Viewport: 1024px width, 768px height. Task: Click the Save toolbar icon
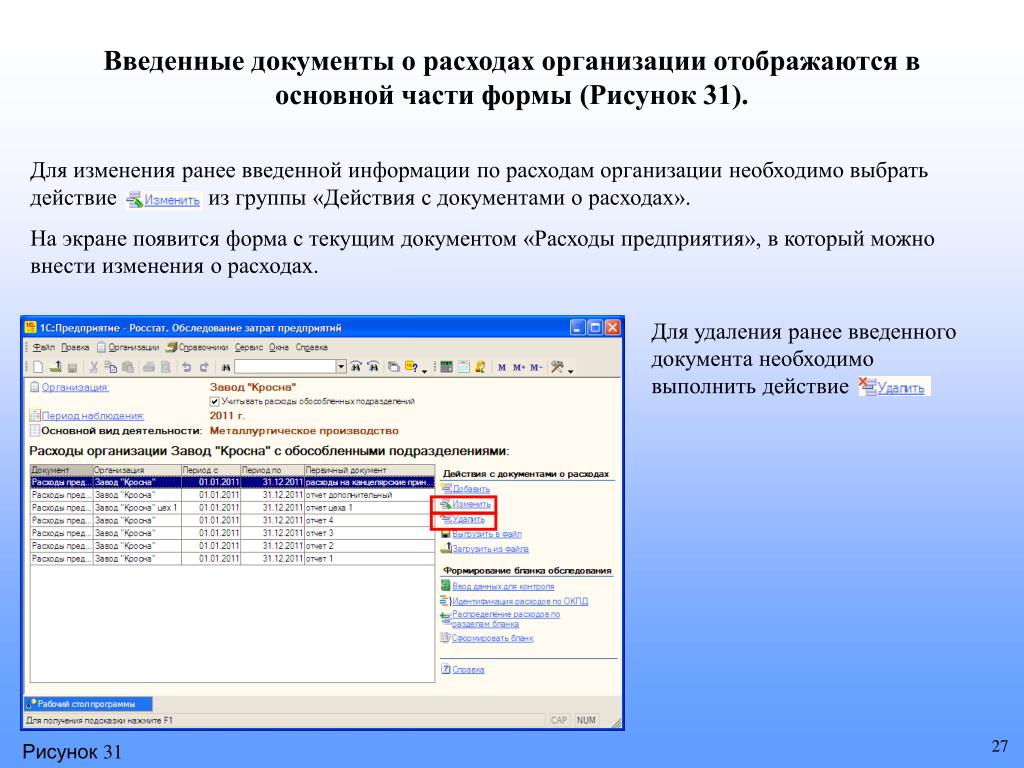72,368
